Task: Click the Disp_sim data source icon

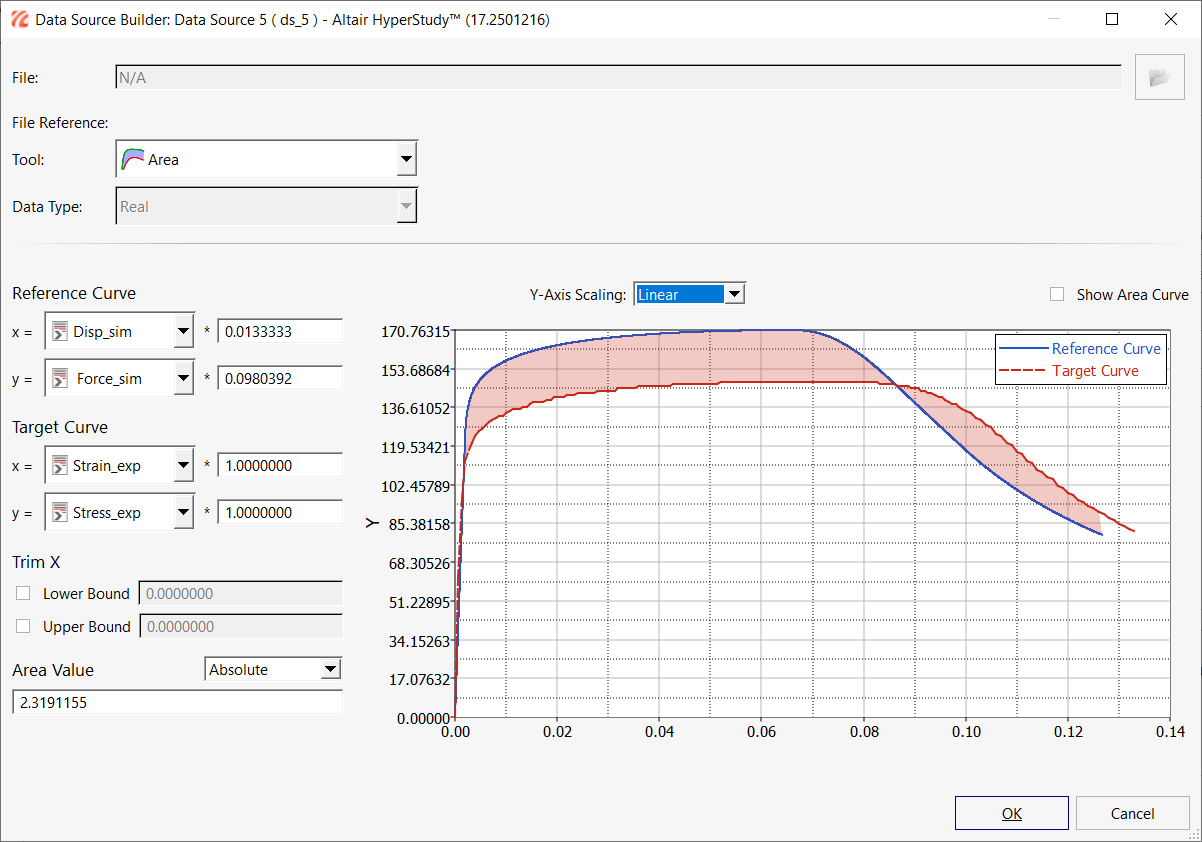Action: tap(60, 332)
